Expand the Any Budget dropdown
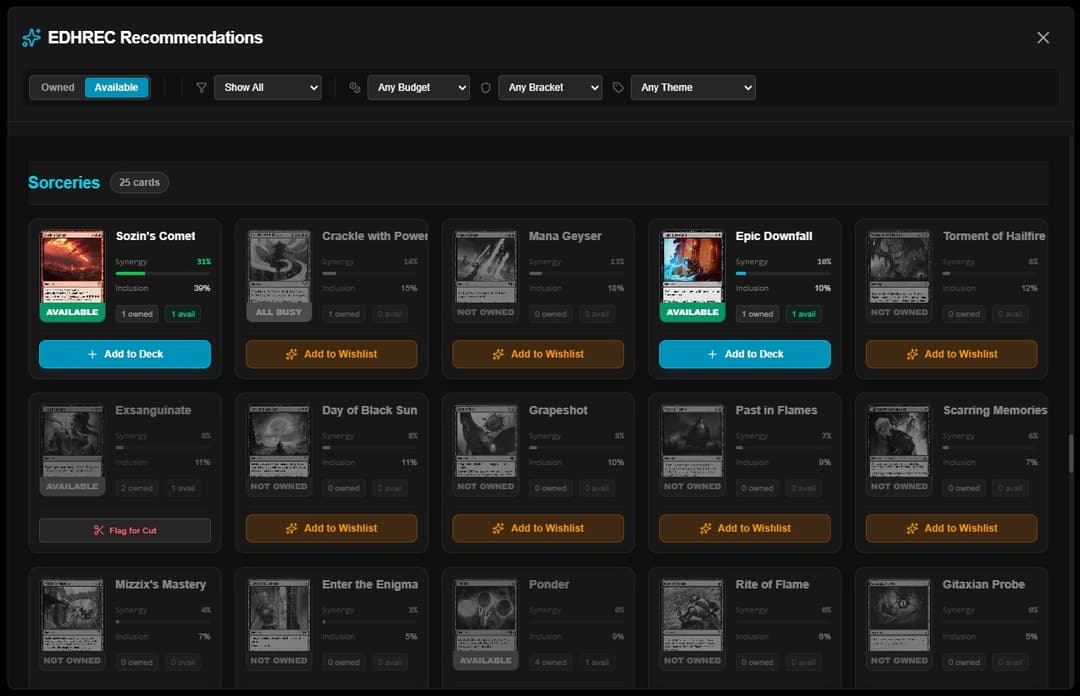 click(418, 88)
